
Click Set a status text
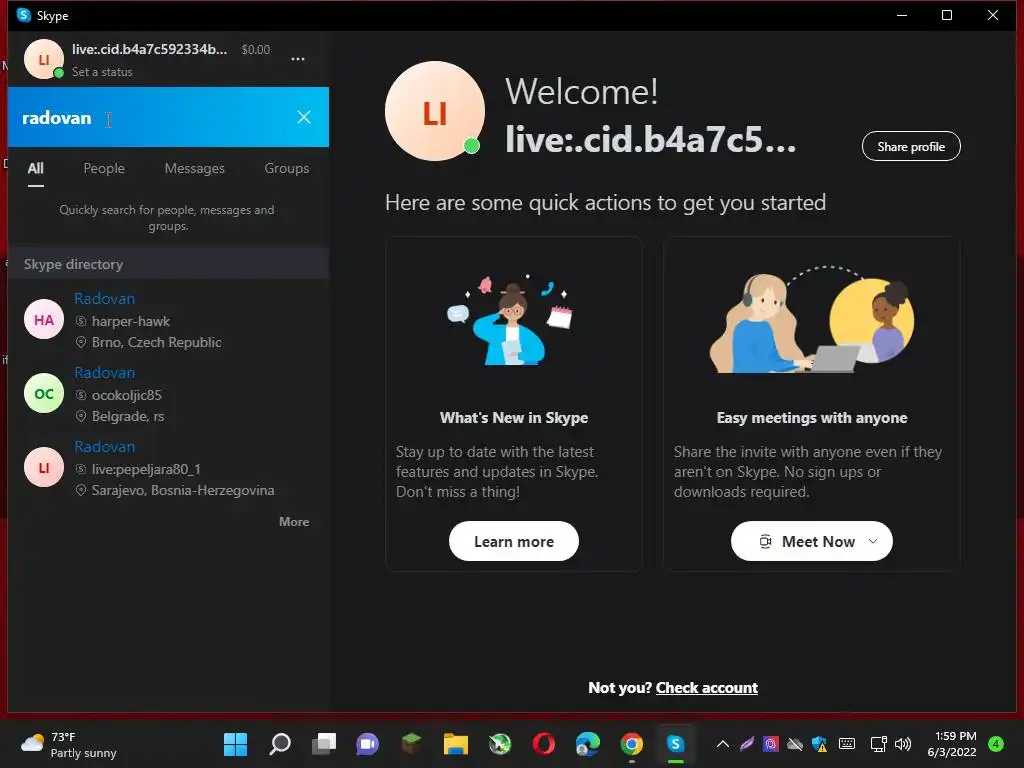pos(102,72)
